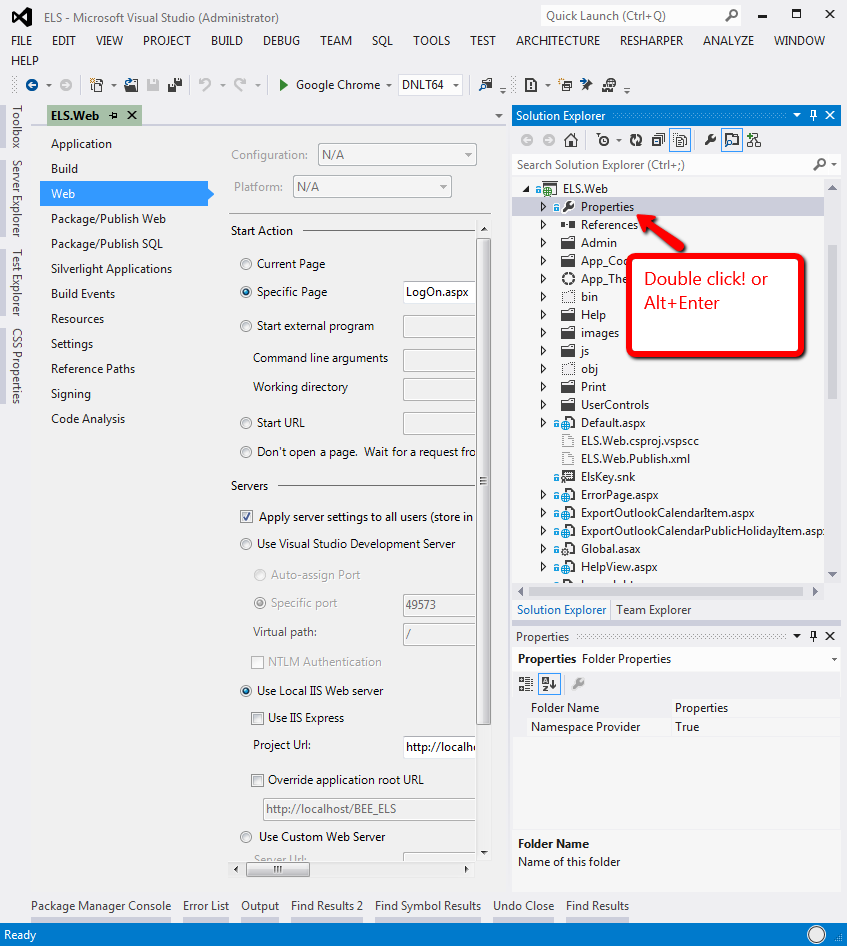
Task: Open the Error List panel
Action: click(206, 906)
